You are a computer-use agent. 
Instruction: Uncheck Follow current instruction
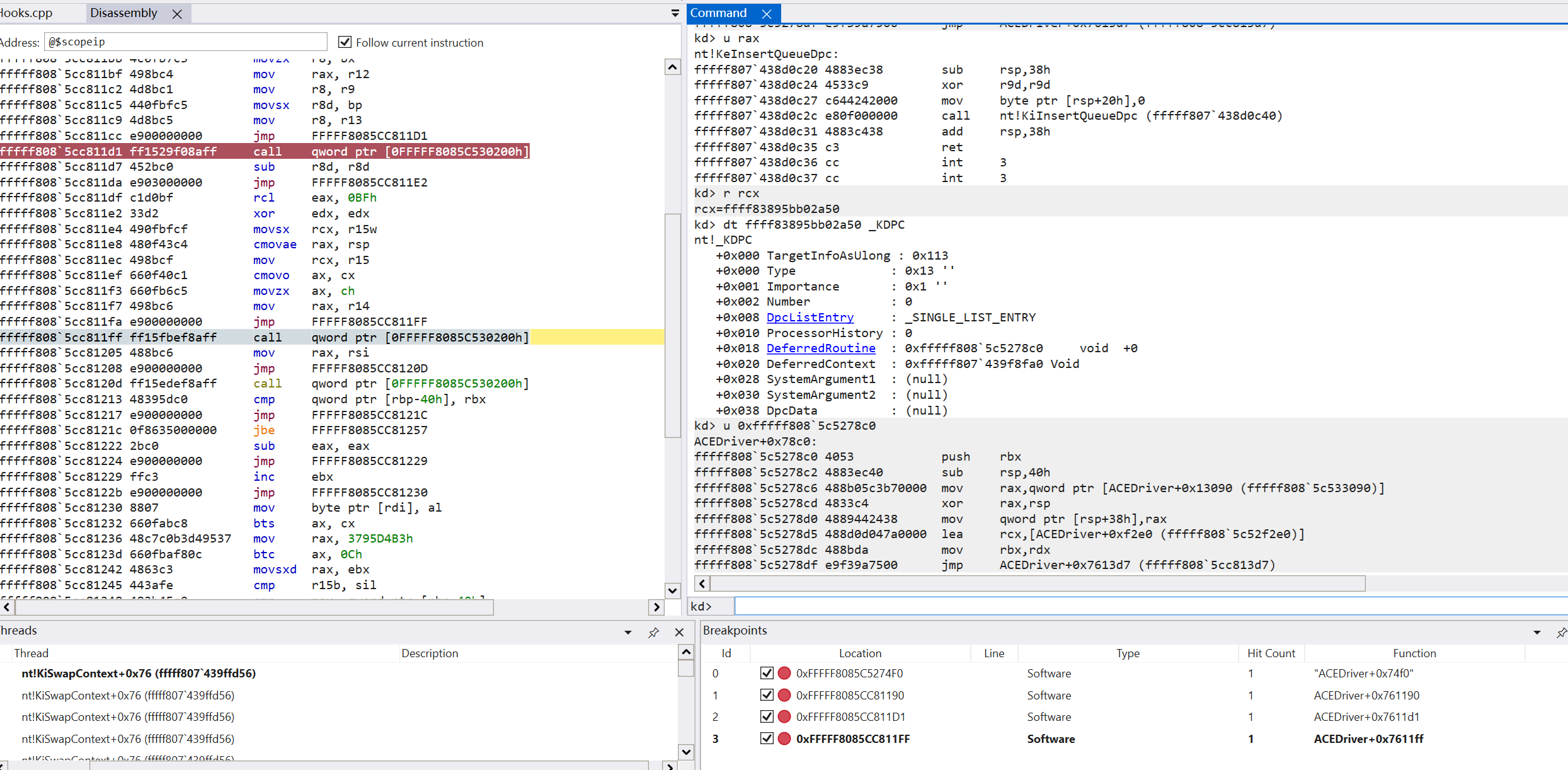345,42
